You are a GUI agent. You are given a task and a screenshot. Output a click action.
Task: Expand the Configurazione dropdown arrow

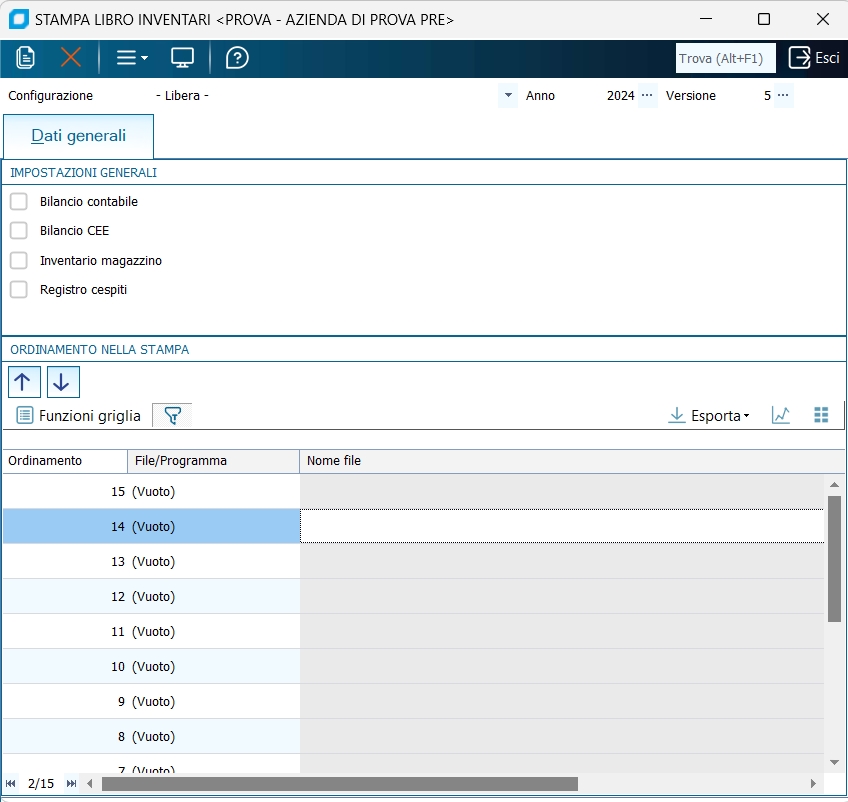point(508,96)
